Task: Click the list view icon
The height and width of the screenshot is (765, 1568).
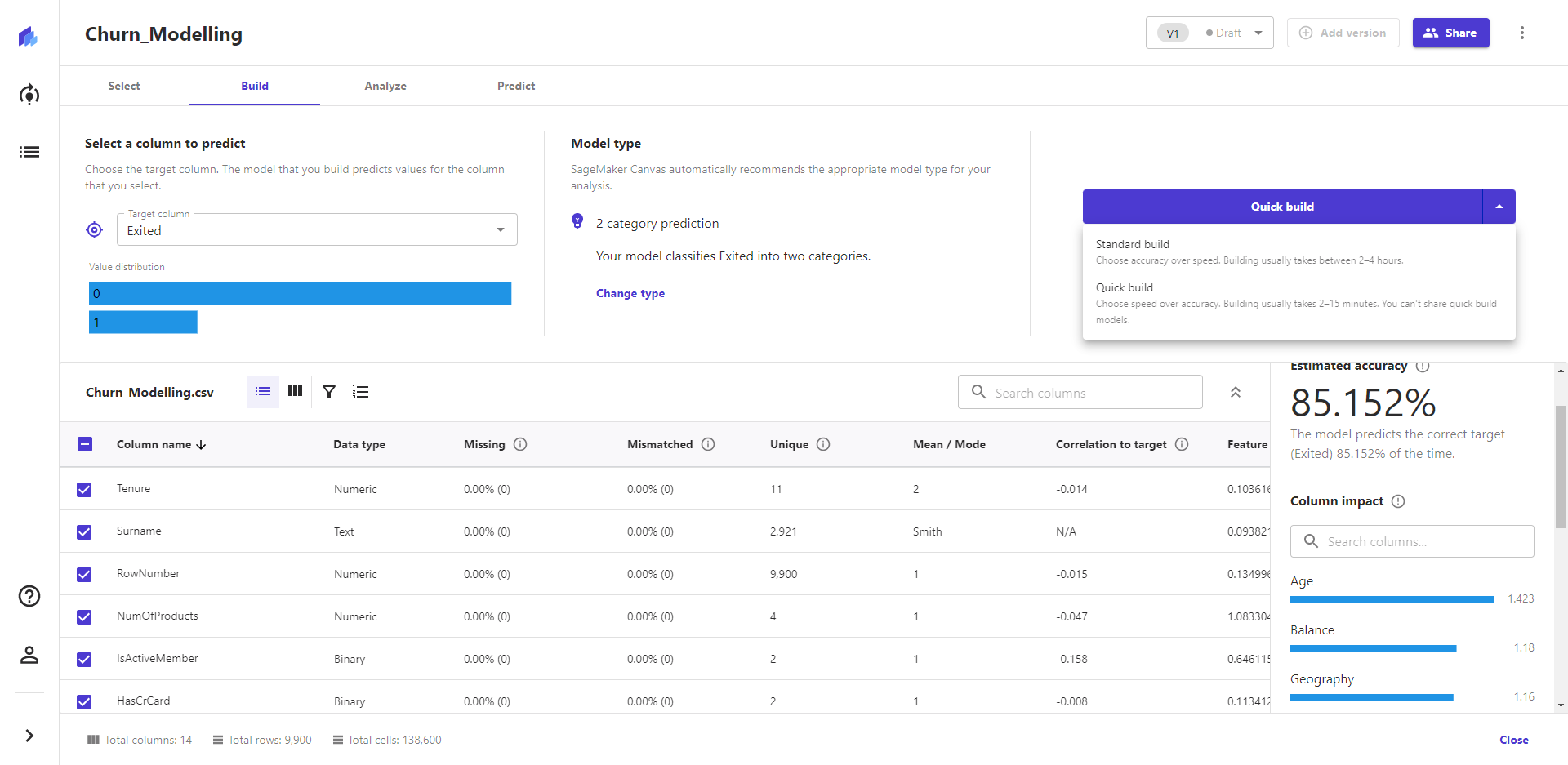Action: click(x=262, y=392)
